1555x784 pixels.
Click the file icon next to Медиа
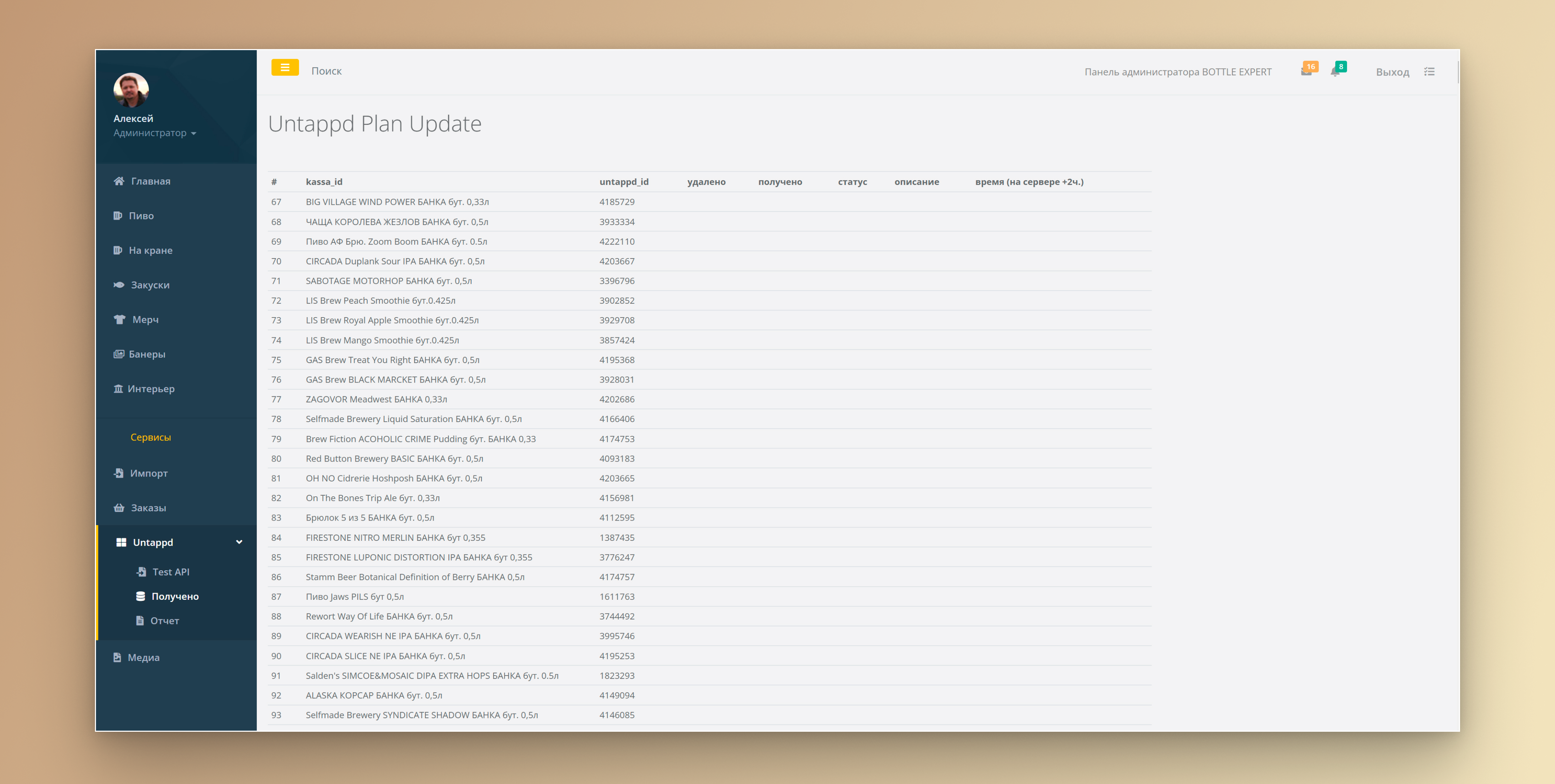(x=117, y=657)
